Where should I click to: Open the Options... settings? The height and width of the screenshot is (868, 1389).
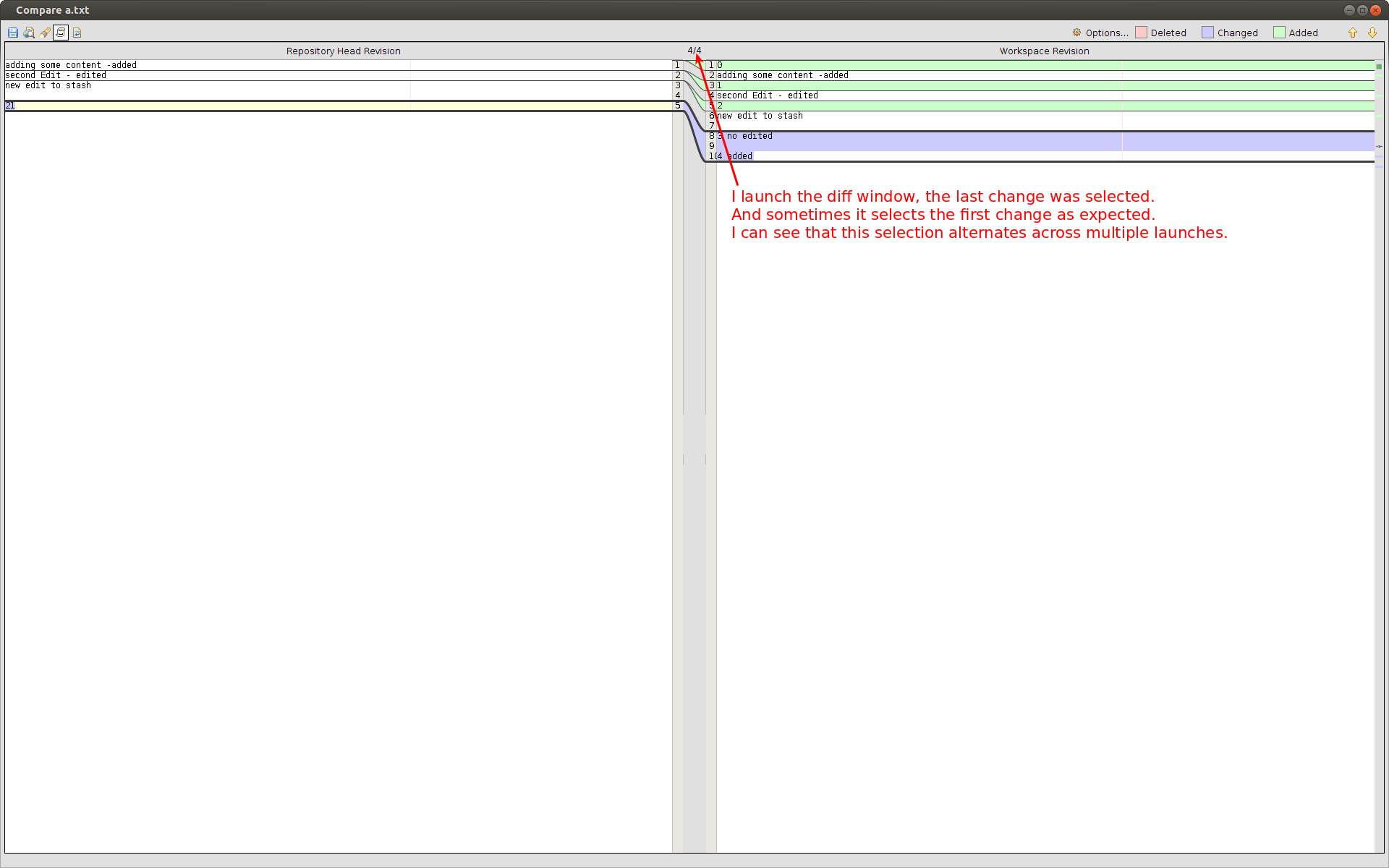click(1106, 33)
